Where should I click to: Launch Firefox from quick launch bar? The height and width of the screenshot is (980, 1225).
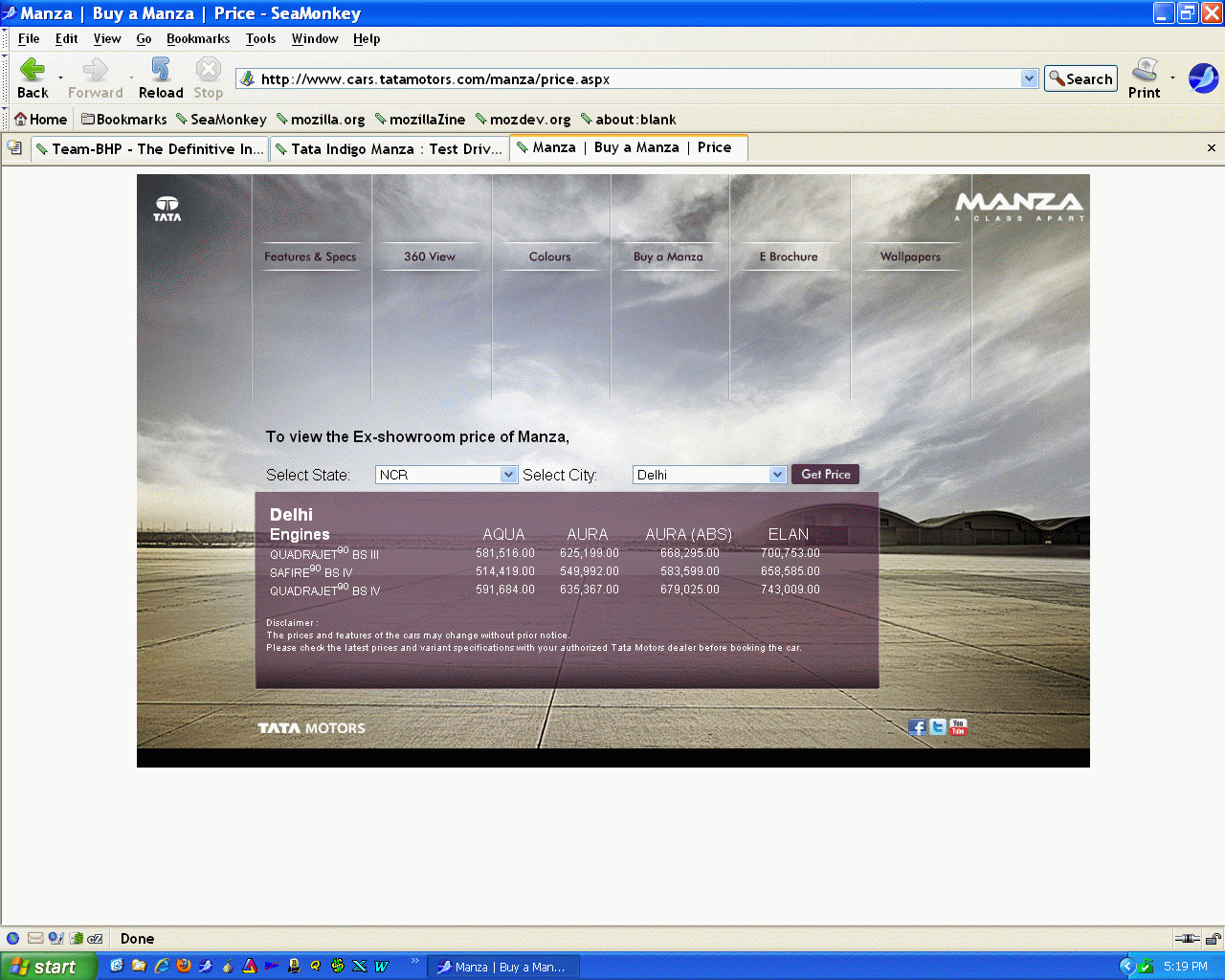(184, 967)
